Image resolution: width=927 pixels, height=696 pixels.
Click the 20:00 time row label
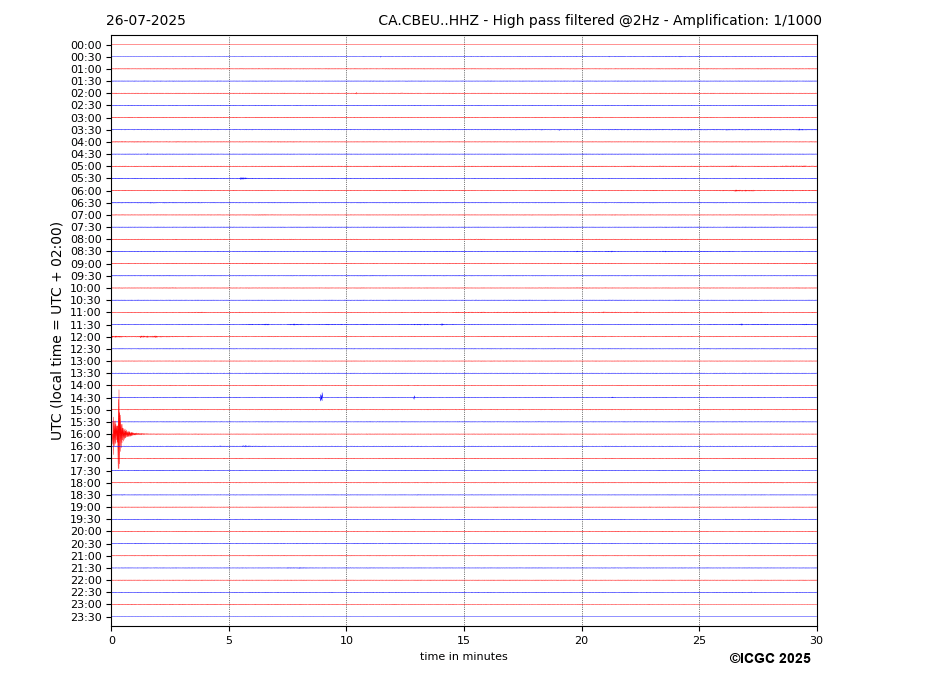(86, 532)
